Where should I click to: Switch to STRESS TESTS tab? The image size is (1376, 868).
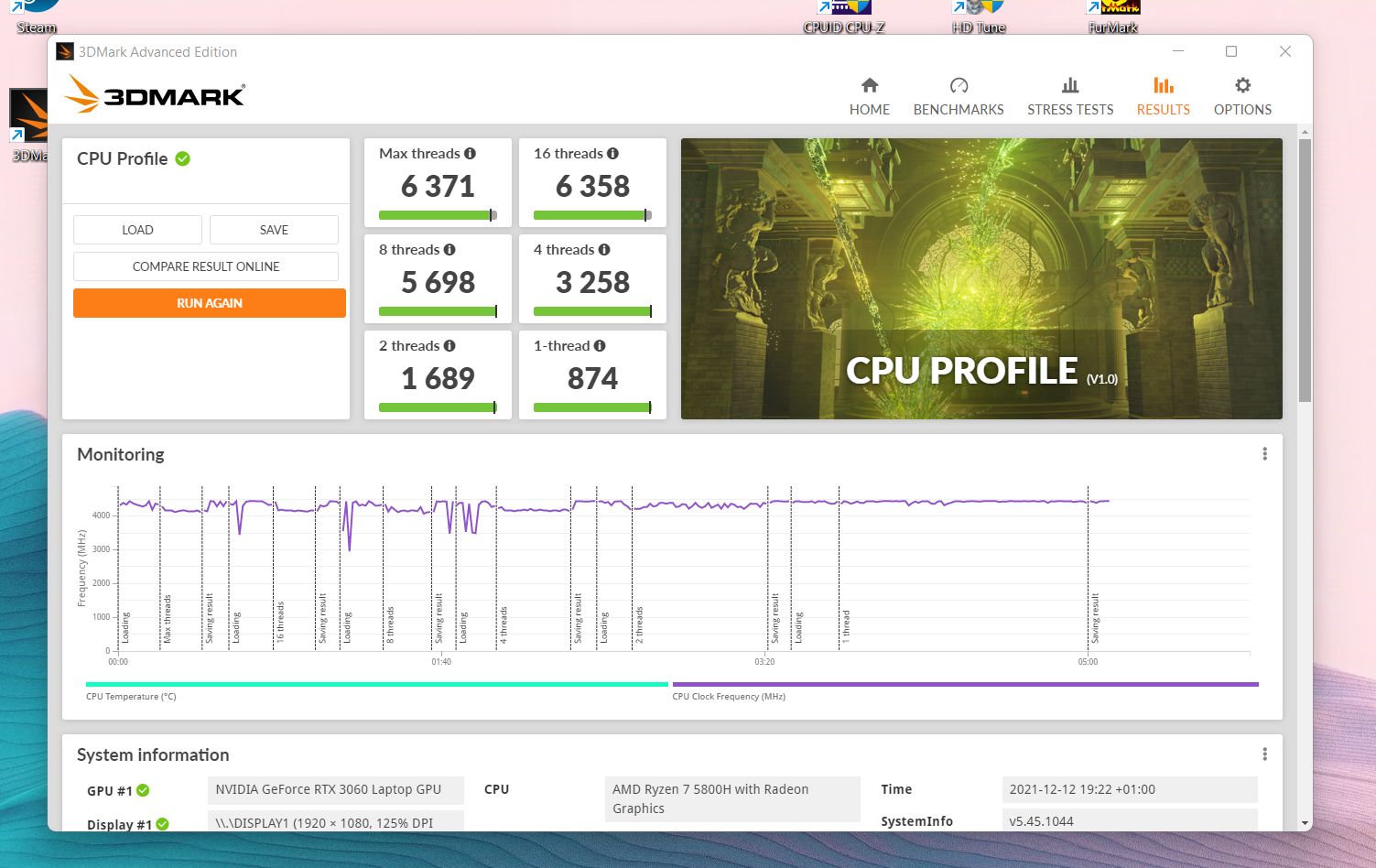tap(1070, 97)
